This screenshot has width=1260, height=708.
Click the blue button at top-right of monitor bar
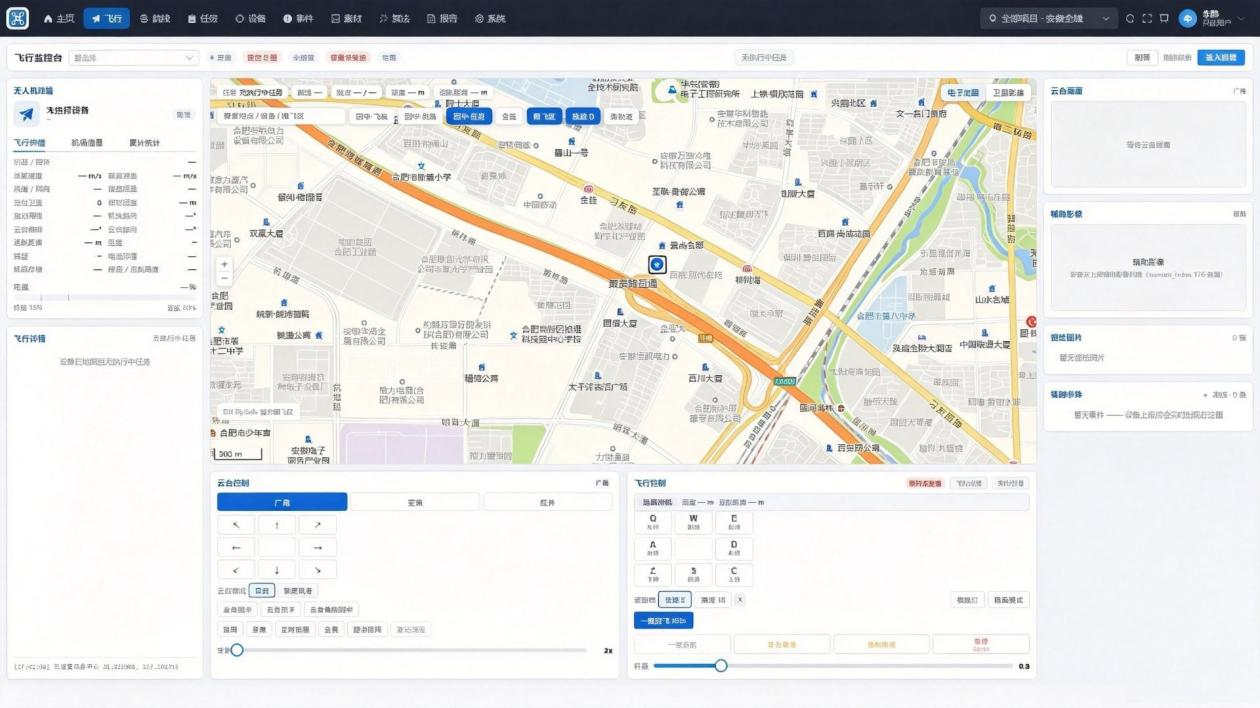click(1221, 58)
